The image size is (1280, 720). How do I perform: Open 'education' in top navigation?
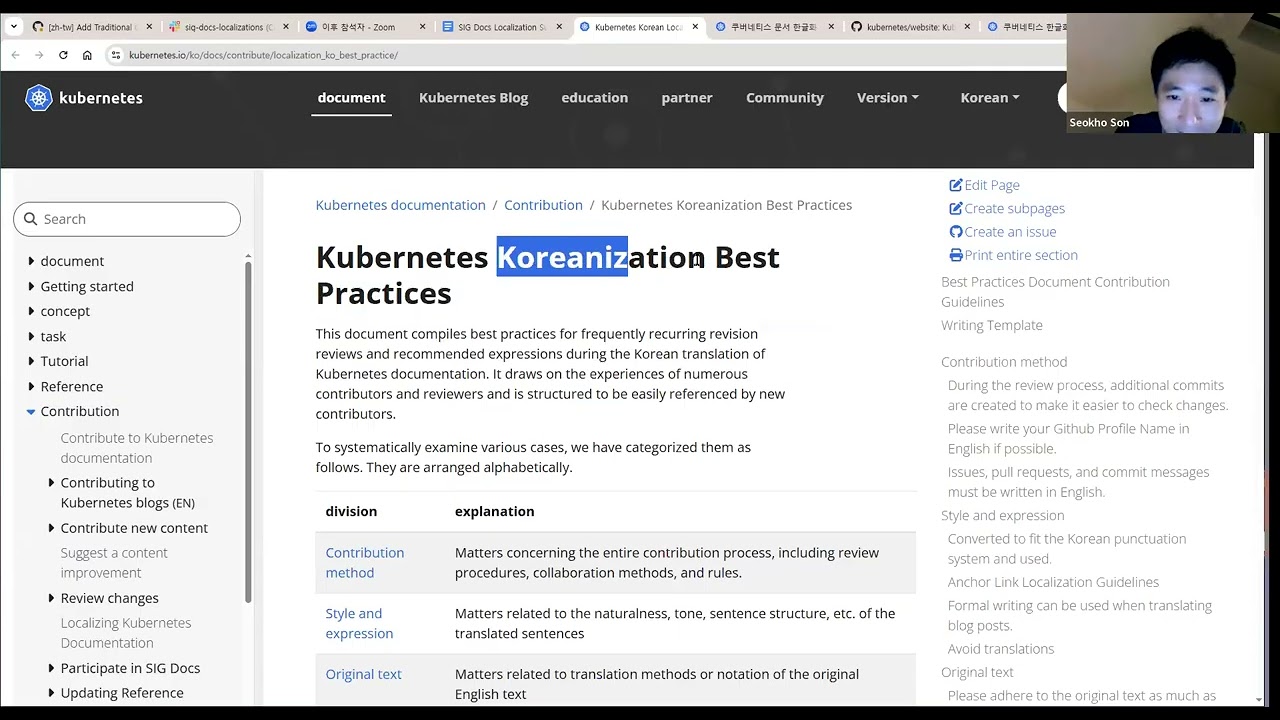click(594, 97)
